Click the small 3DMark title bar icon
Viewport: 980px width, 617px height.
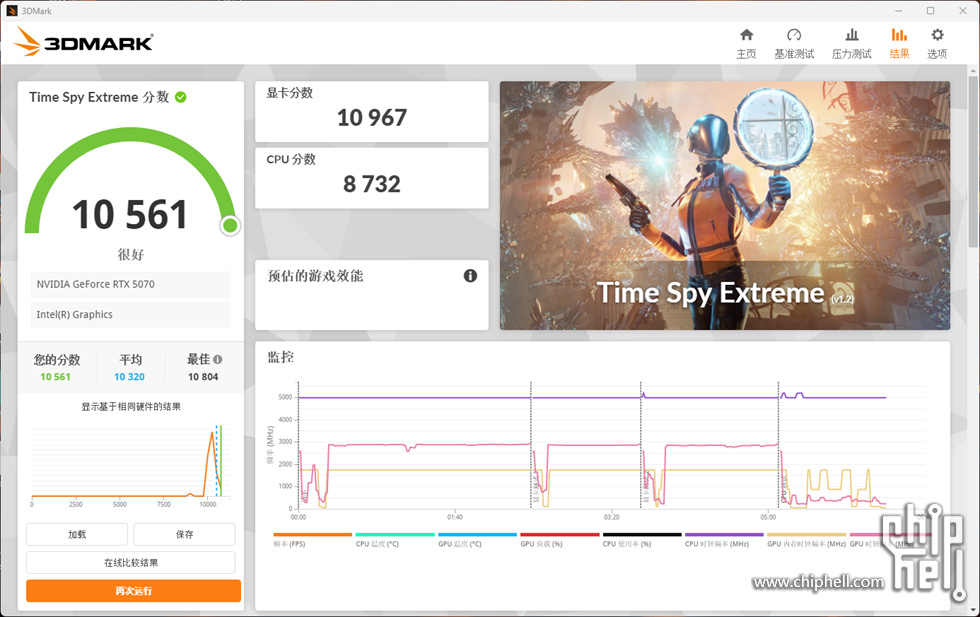(x=11, y=11)
